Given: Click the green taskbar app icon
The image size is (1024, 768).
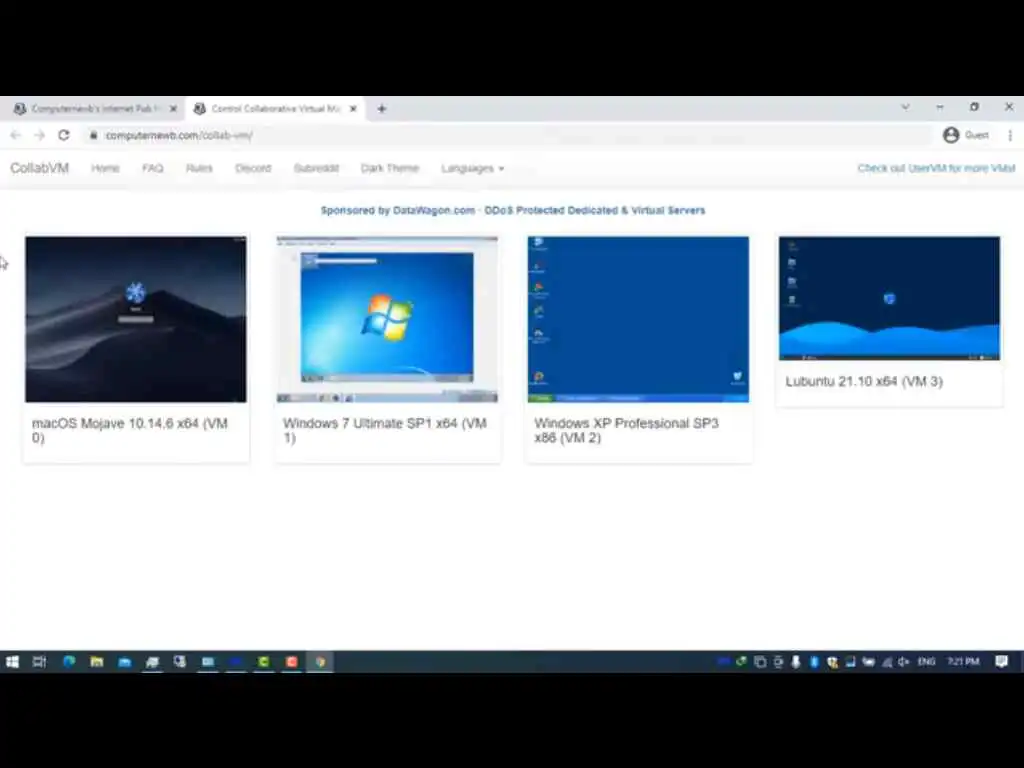Looking at the screenshot, I should [x=264, y=662].
